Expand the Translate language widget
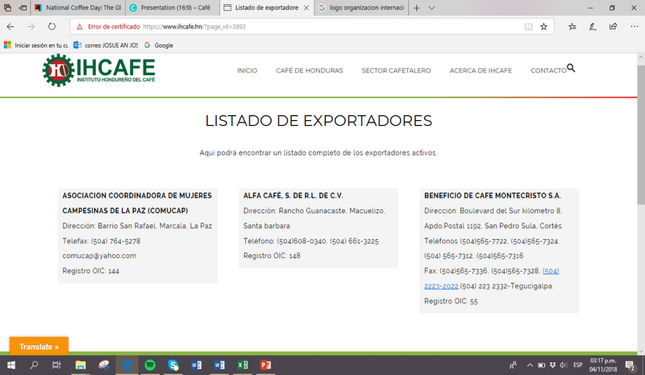The width and height of the screenshot is (645, 375). 39,347
